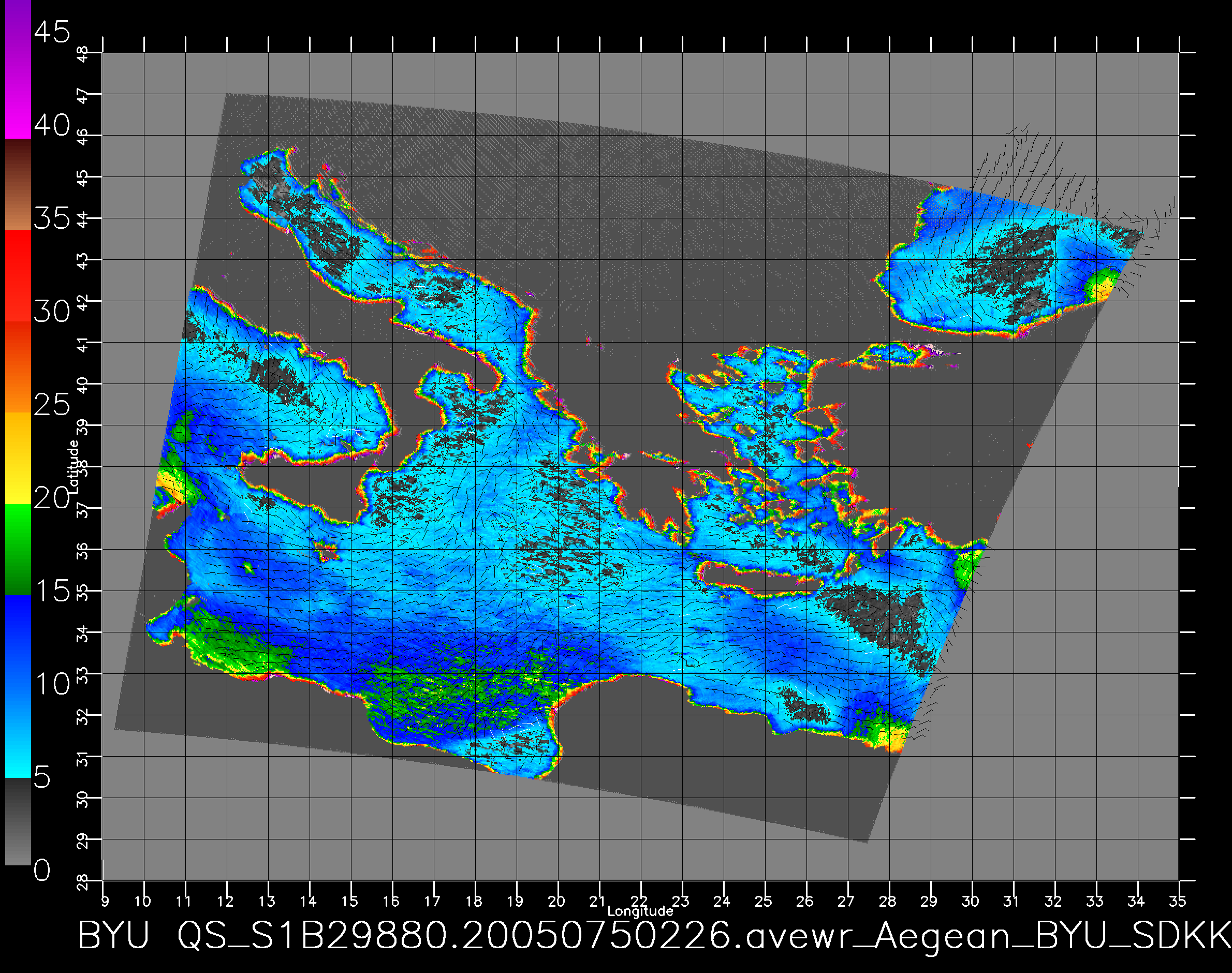The width and height of the screenshot is (1232, 973).
Task: Pick the green 15–20 color bar segment
Action: click(x=18, y=550)
